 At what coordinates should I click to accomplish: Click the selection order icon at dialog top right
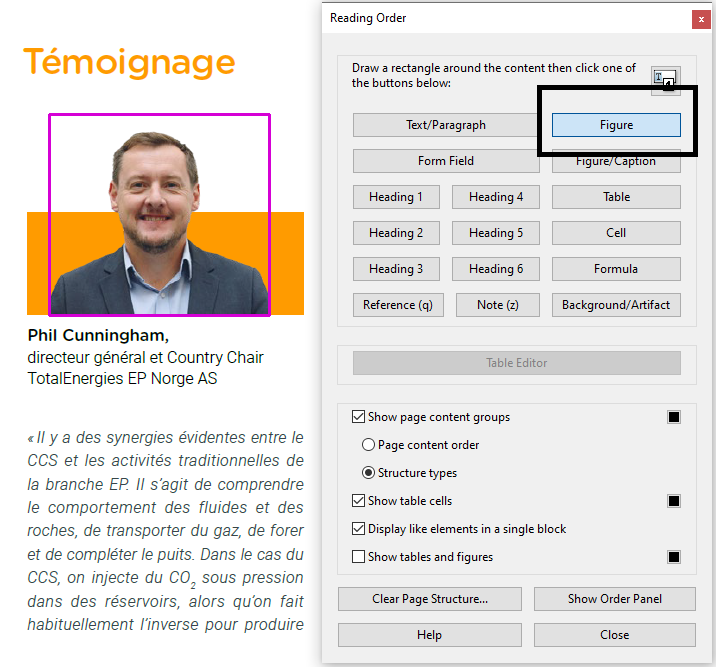click(x=665, y=80)
